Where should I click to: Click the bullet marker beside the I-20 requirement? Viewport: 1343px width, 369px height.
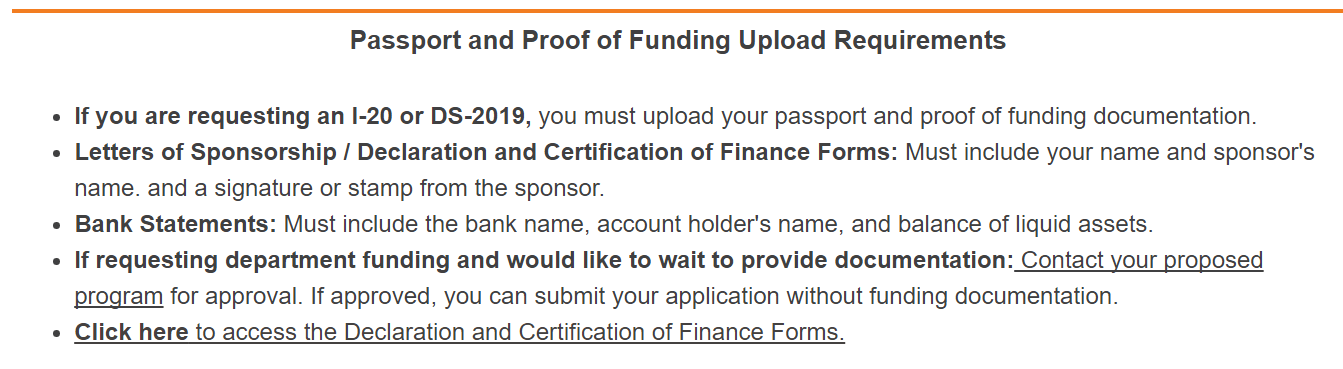pyautogui.click(x=56, y=118)
